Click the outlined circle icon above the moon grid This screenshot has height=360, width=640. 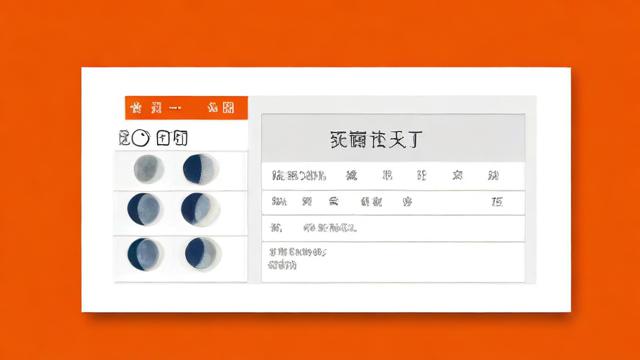tap(140, 138)
